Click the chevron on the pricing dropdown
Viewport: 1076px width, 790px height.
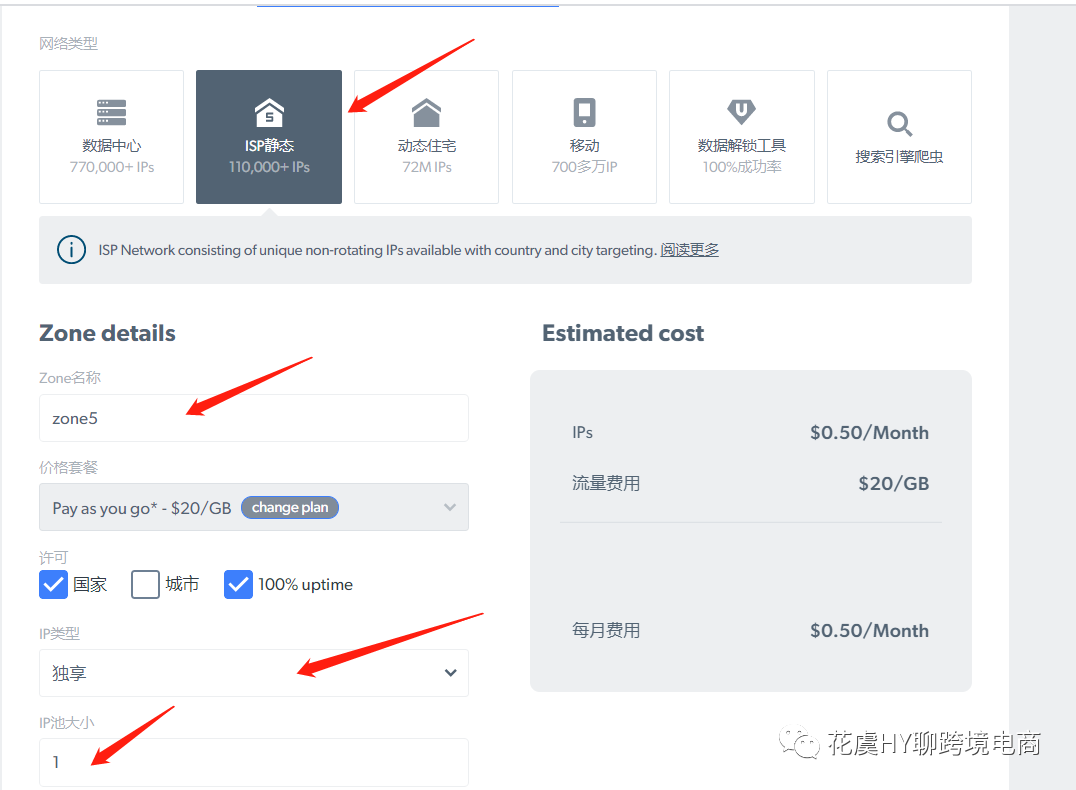click(x=449, y=507)
